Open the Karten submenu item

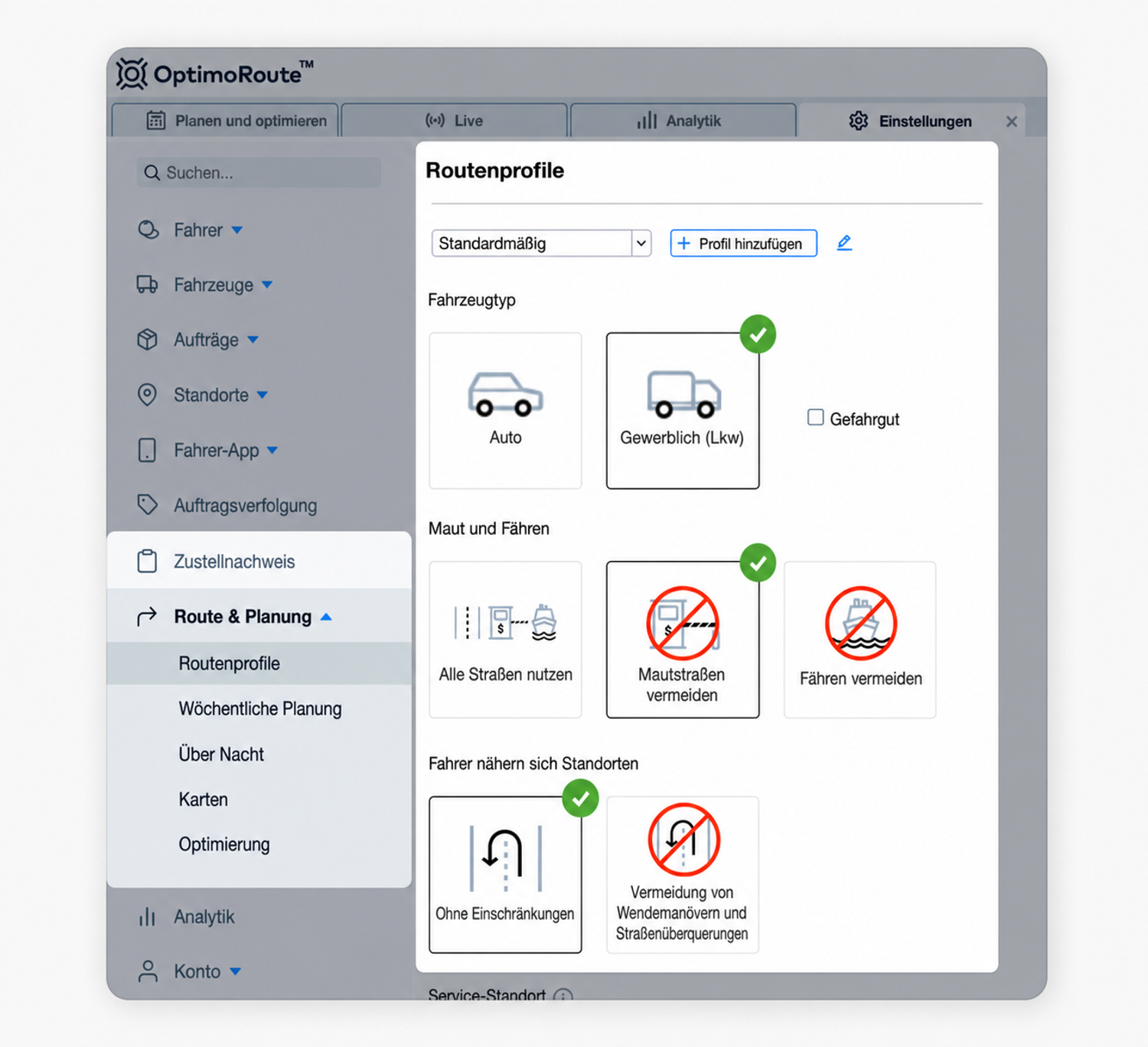click(204, 799)
